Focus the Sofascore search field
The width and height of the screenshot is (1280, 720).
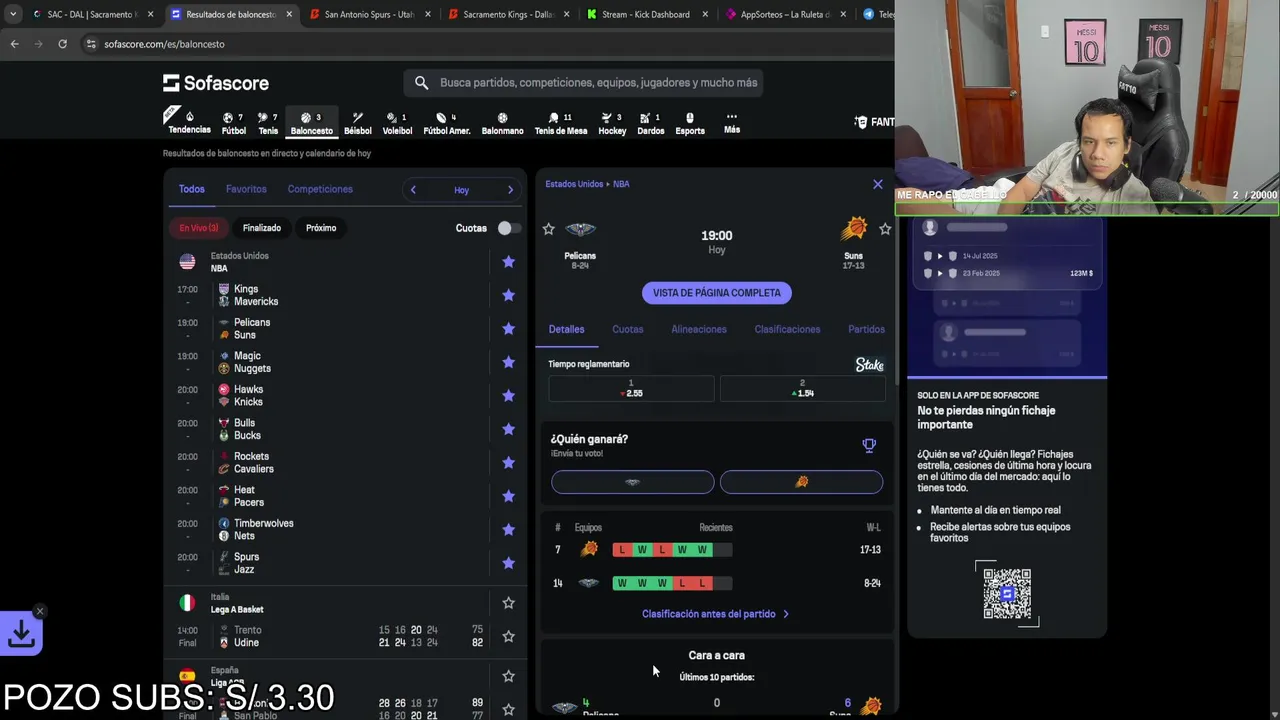click(x=583, y=83)
